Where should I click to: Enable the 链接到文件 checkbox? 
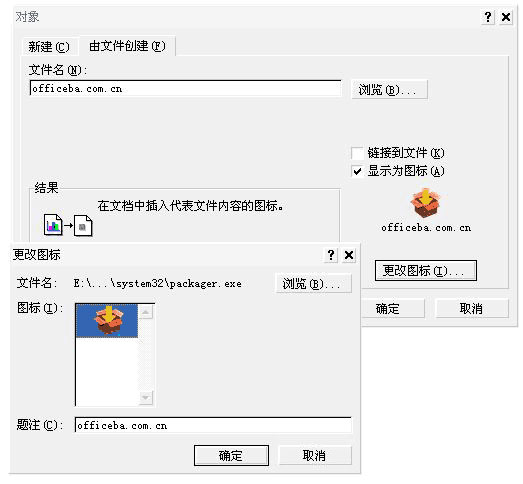[x=357, y=153]
